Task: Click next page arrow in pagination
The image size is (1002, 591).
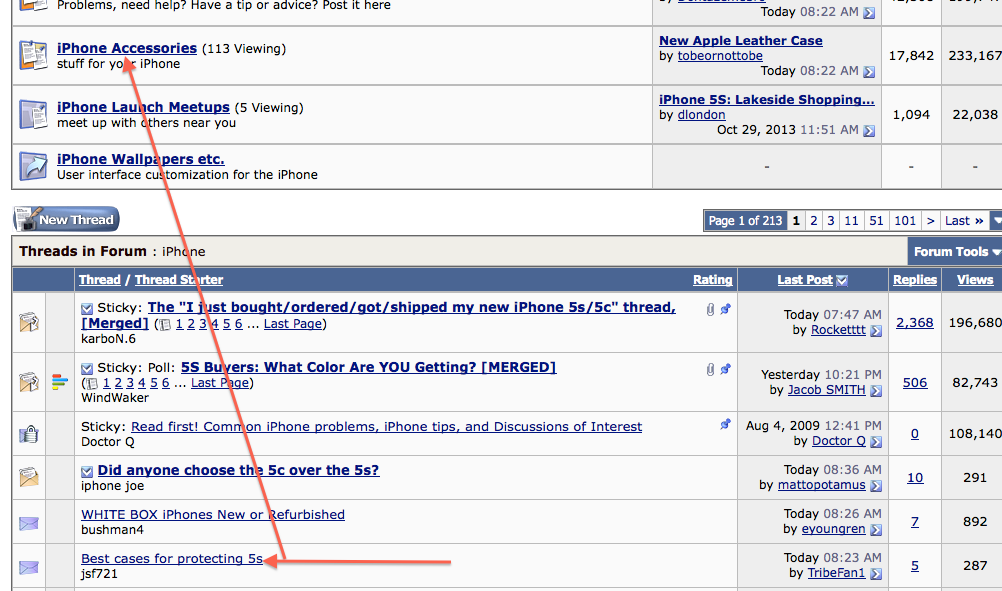Action: (930, 220)
